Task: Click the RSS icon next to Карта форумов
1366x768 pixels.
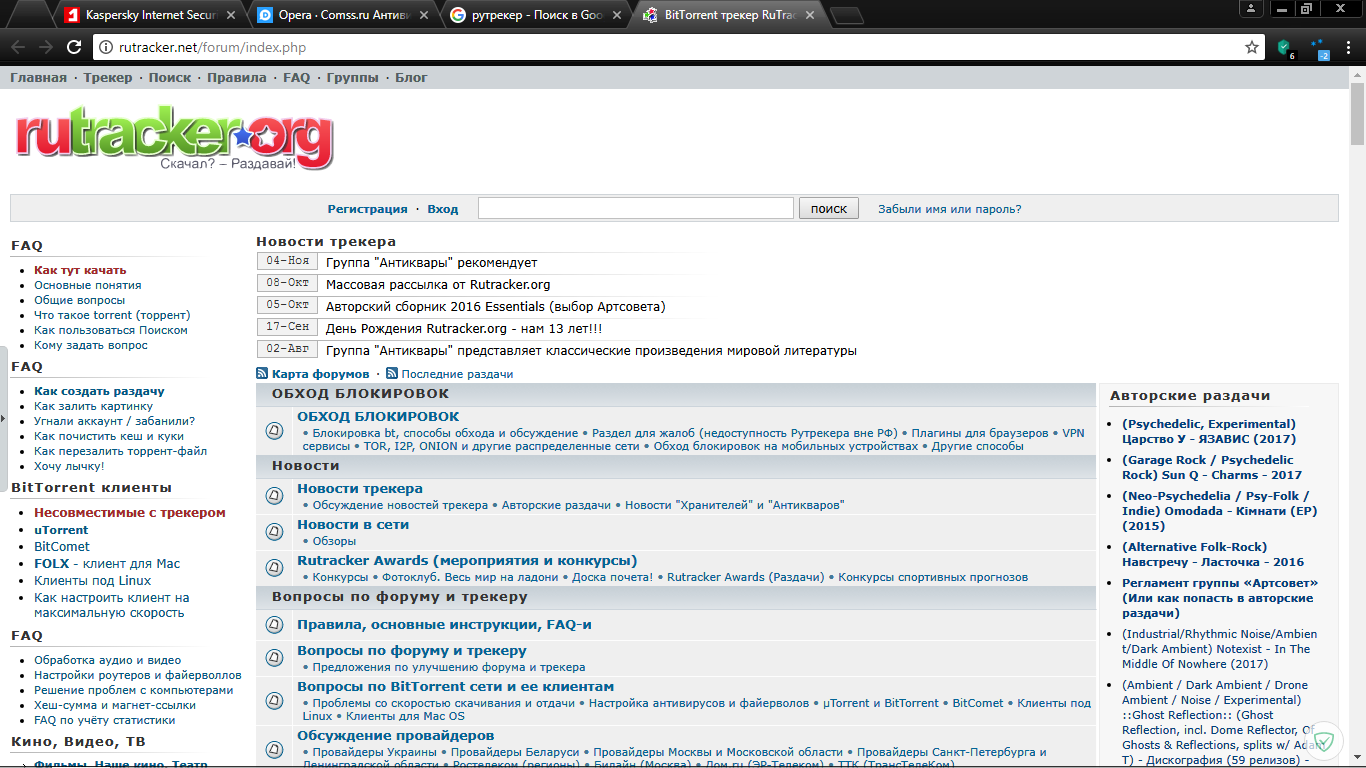Action: 262,373
